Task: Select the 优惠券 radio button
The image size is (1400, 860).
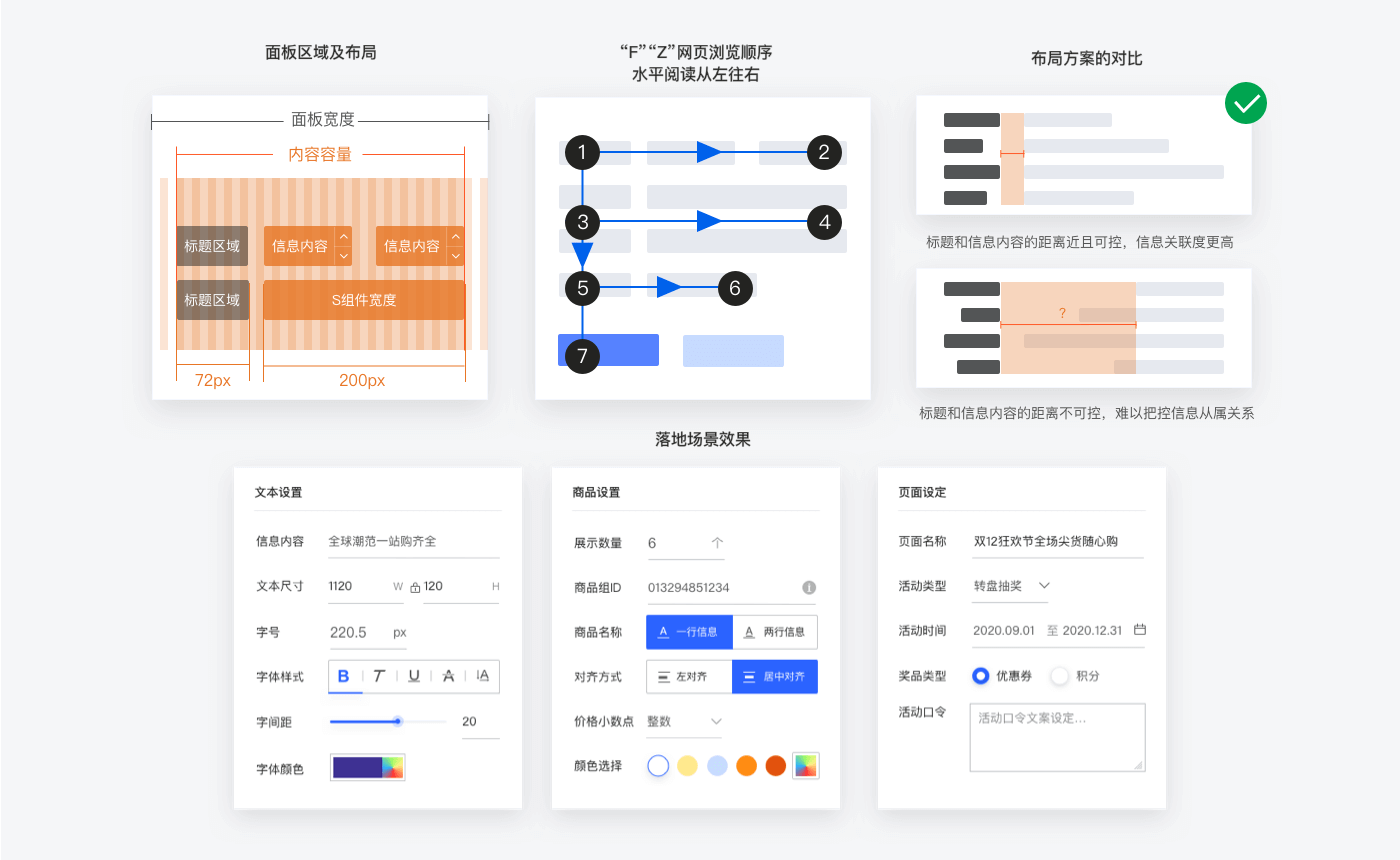Action: click(x=981, y=676)
